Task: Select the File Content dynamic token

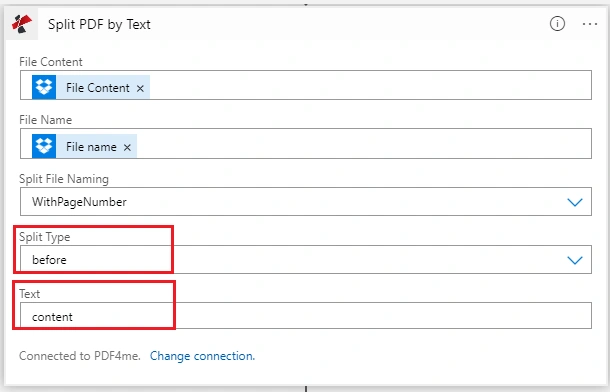Action: click(91, 87)
